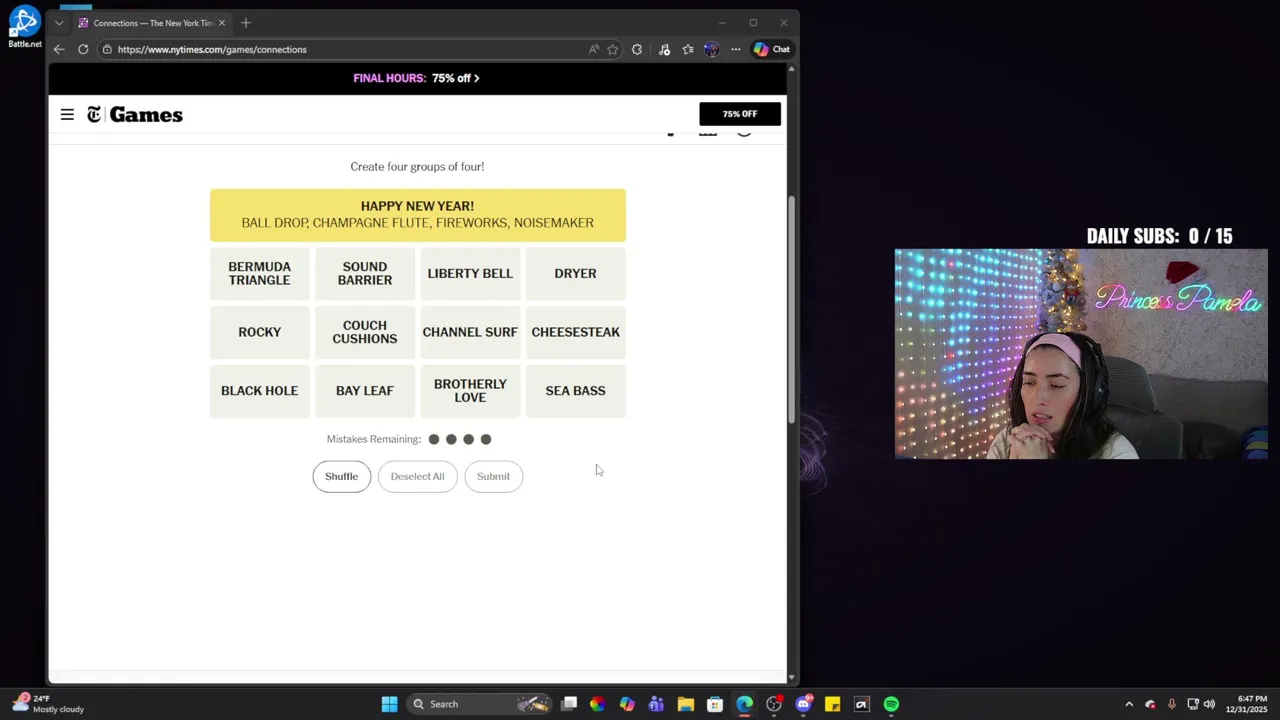Click the Shuffle button
This screenshot has height=720, width=1280.
pyautogui.click(x=341, y=476)
